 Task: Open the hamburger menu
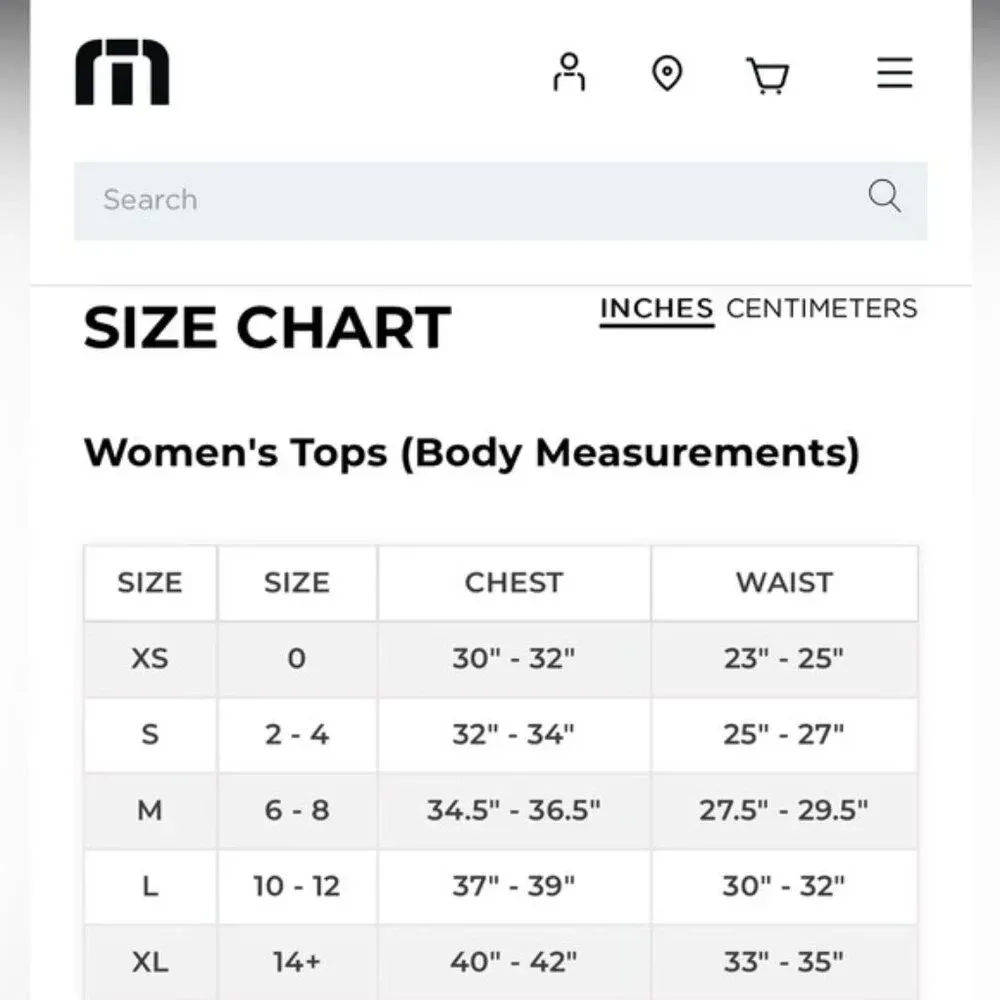click(x=894, y=73)
